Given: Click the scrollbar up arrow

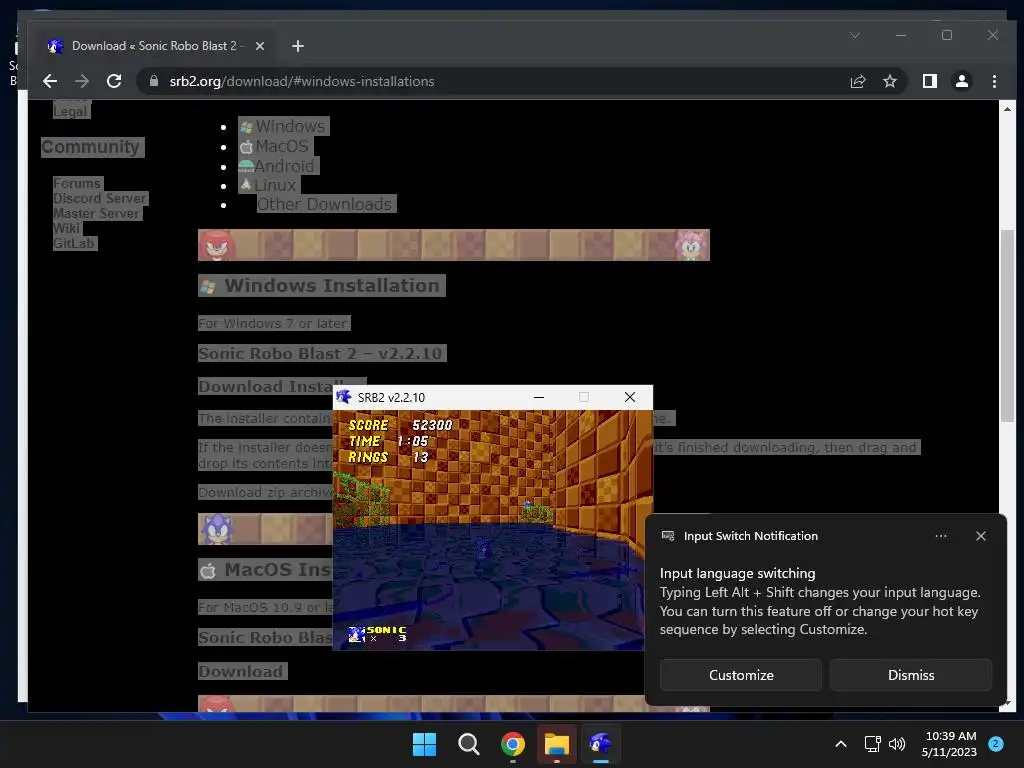Looking at the screenshot, I should (1007, 108).
